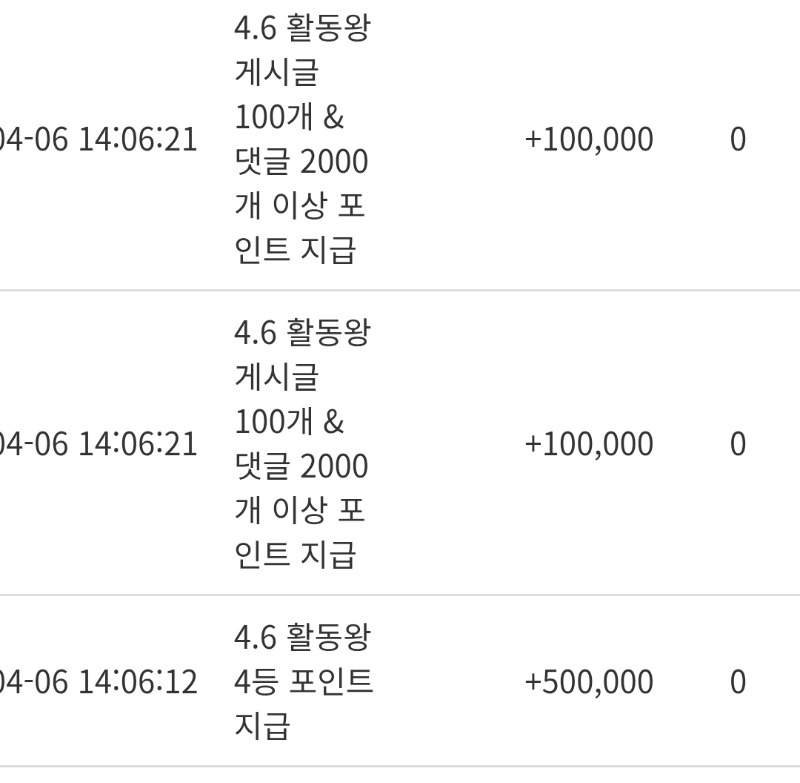Click the +100,000 amount in the top row
800x783 pixels.
coord(589,140)
